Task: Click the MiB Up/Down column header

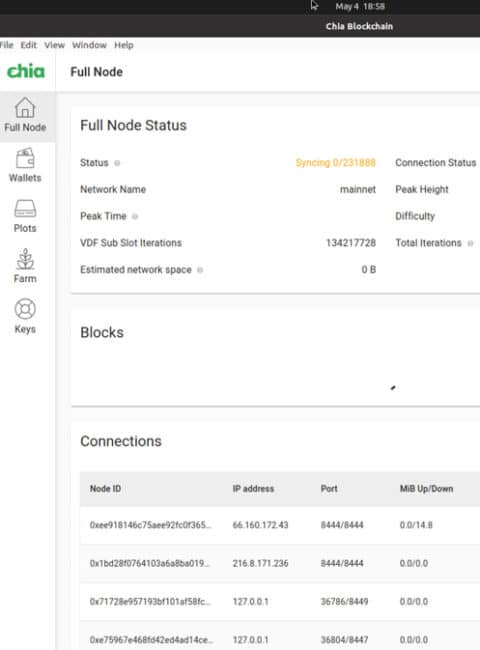Action: click(x=426, y=489)
